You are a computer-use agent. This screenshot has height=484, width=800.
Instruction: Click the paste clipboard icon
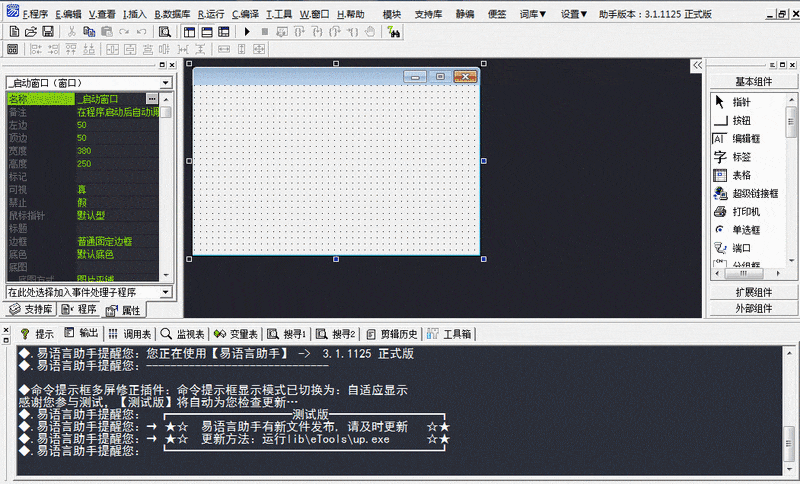tap(107, 32)
